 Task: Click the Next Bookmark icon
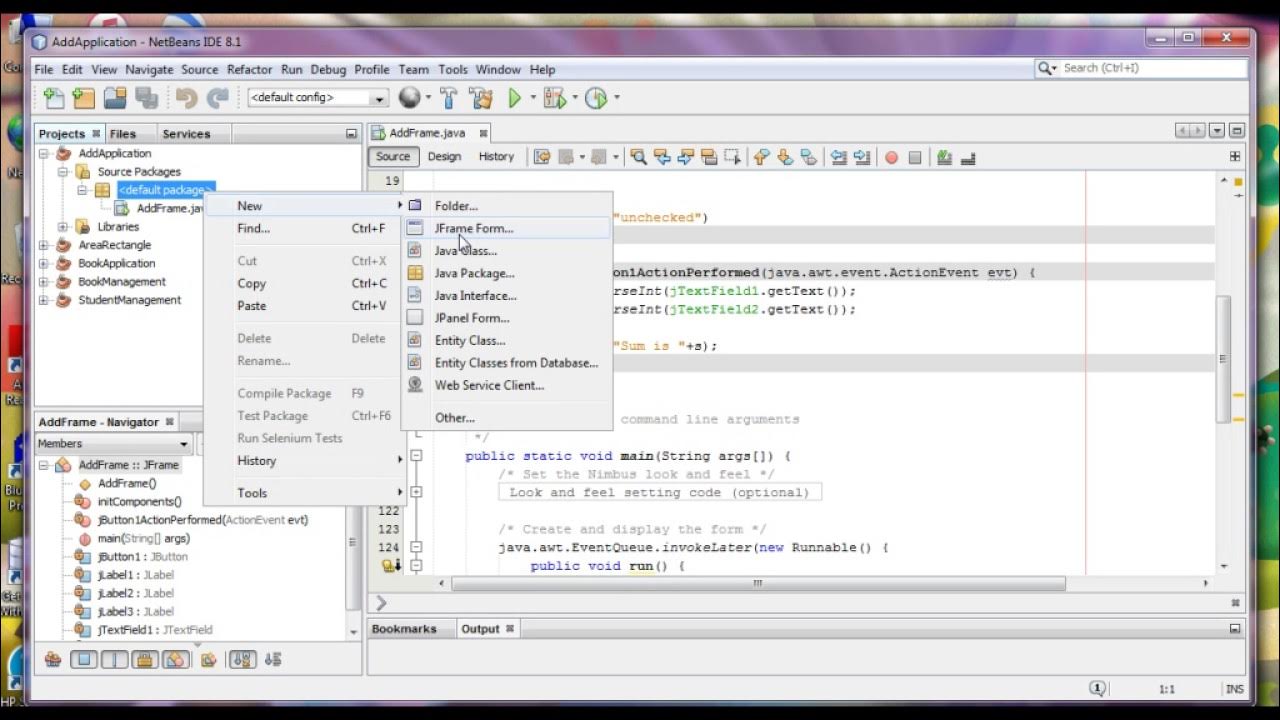(785, 157)
